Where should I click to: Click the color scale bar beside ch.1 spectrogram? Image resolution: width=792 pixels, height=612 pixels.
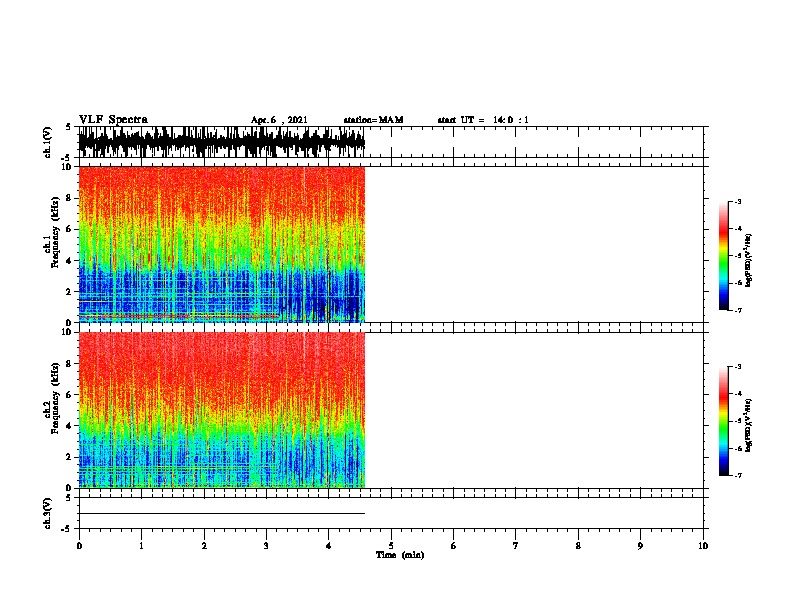click(x=723, y=256)
